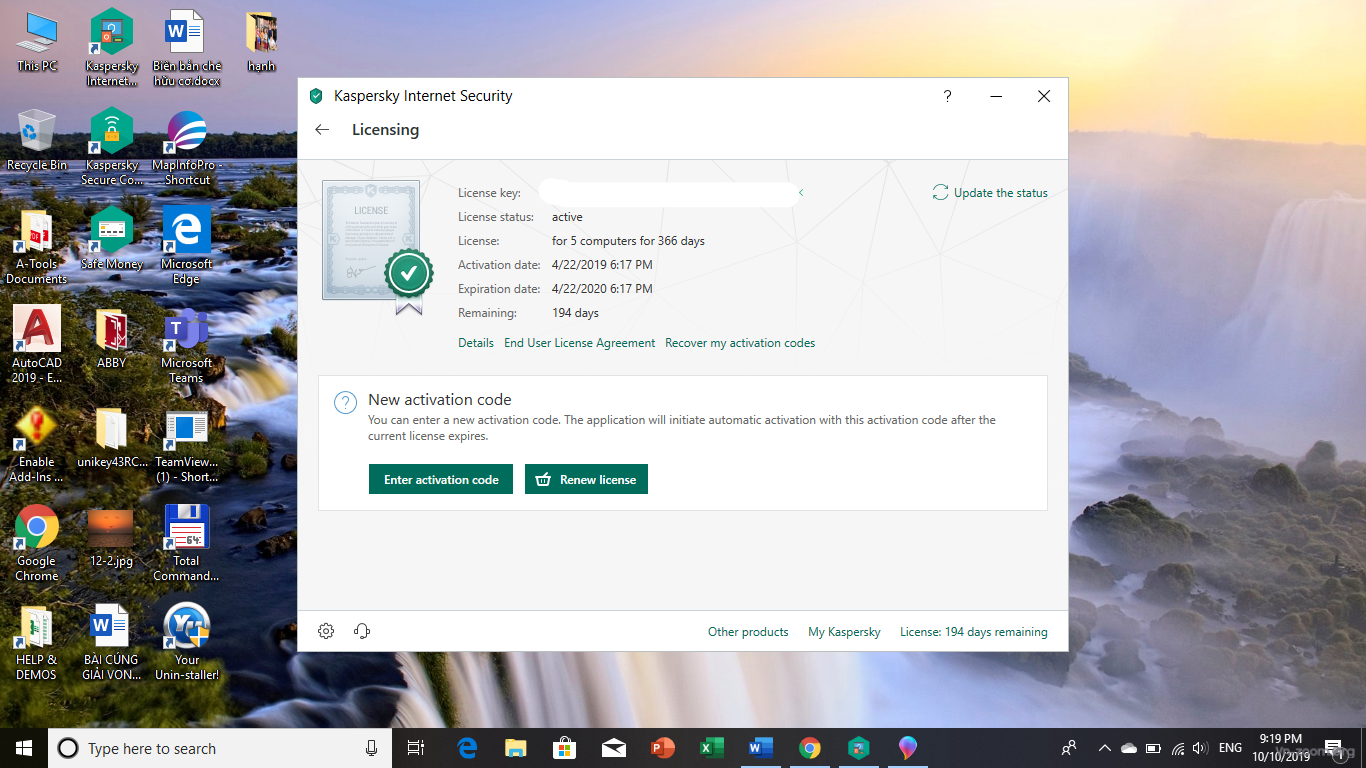This screenshot has height=768, width=1366.
Task: Show hidden system tray icons
Action: [x=1104, y=748]
